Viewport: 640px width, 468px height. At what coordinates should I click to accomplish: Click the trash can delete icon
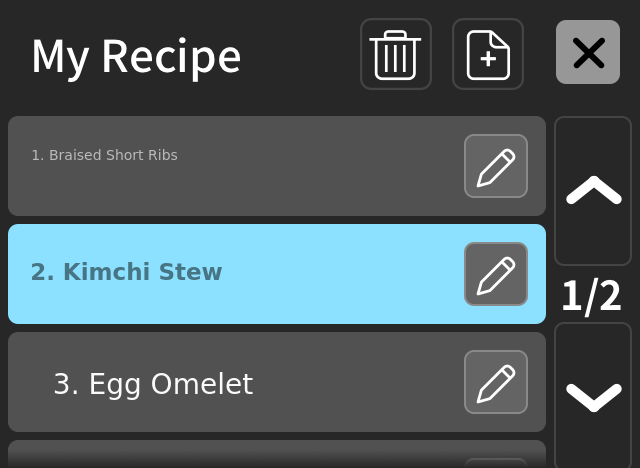(x=396, y=54)
